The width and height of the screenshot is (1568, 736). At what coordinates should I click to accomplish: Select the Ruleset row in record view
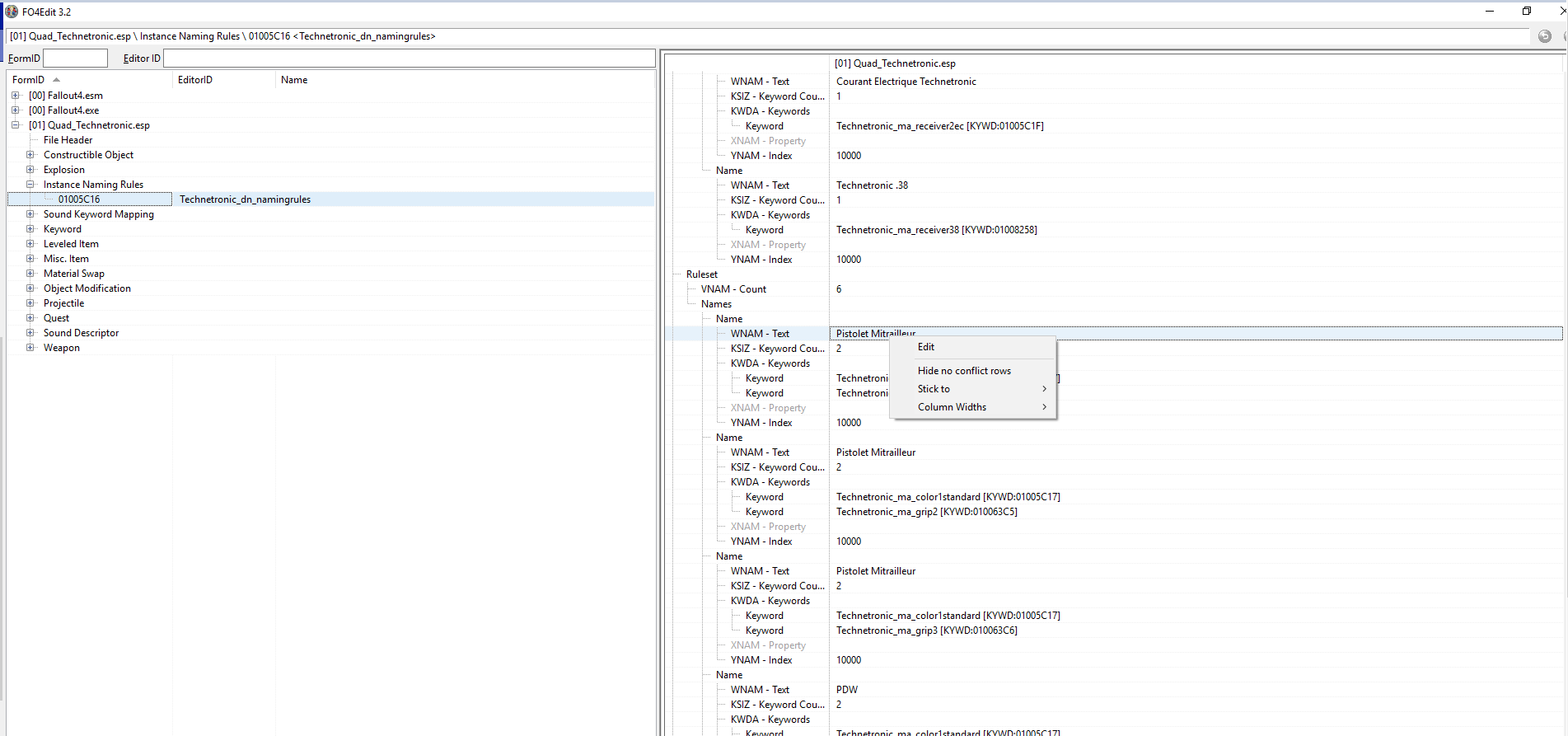702,274
